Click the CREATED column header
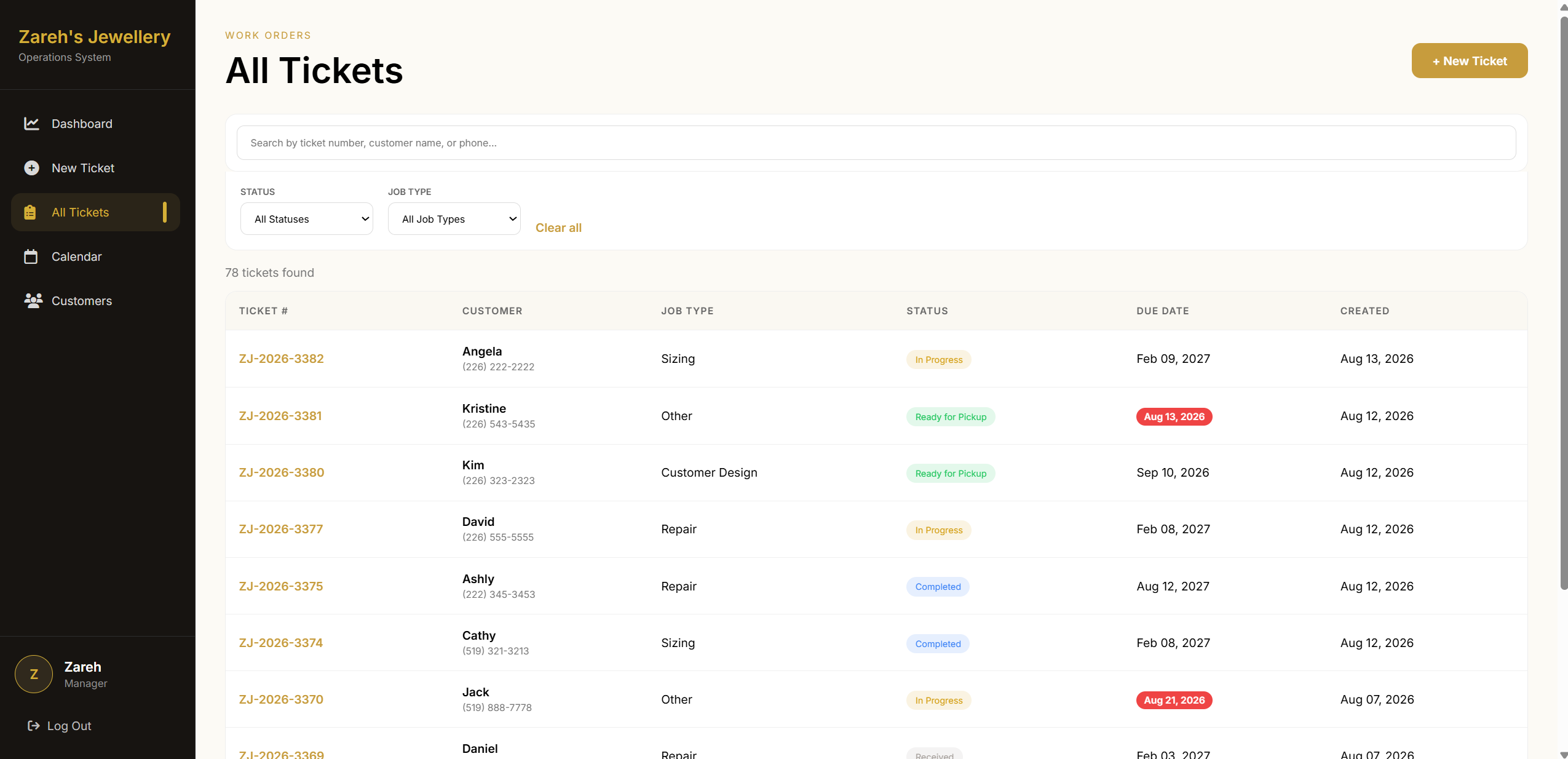The image size is (1568, 759). [x=1364, y=311]
